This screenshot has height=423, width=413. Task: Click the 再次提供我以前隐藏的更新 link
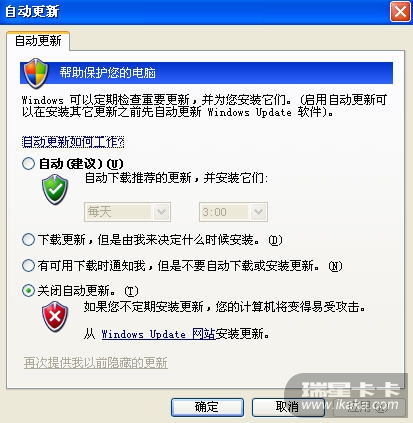[96, 363]
